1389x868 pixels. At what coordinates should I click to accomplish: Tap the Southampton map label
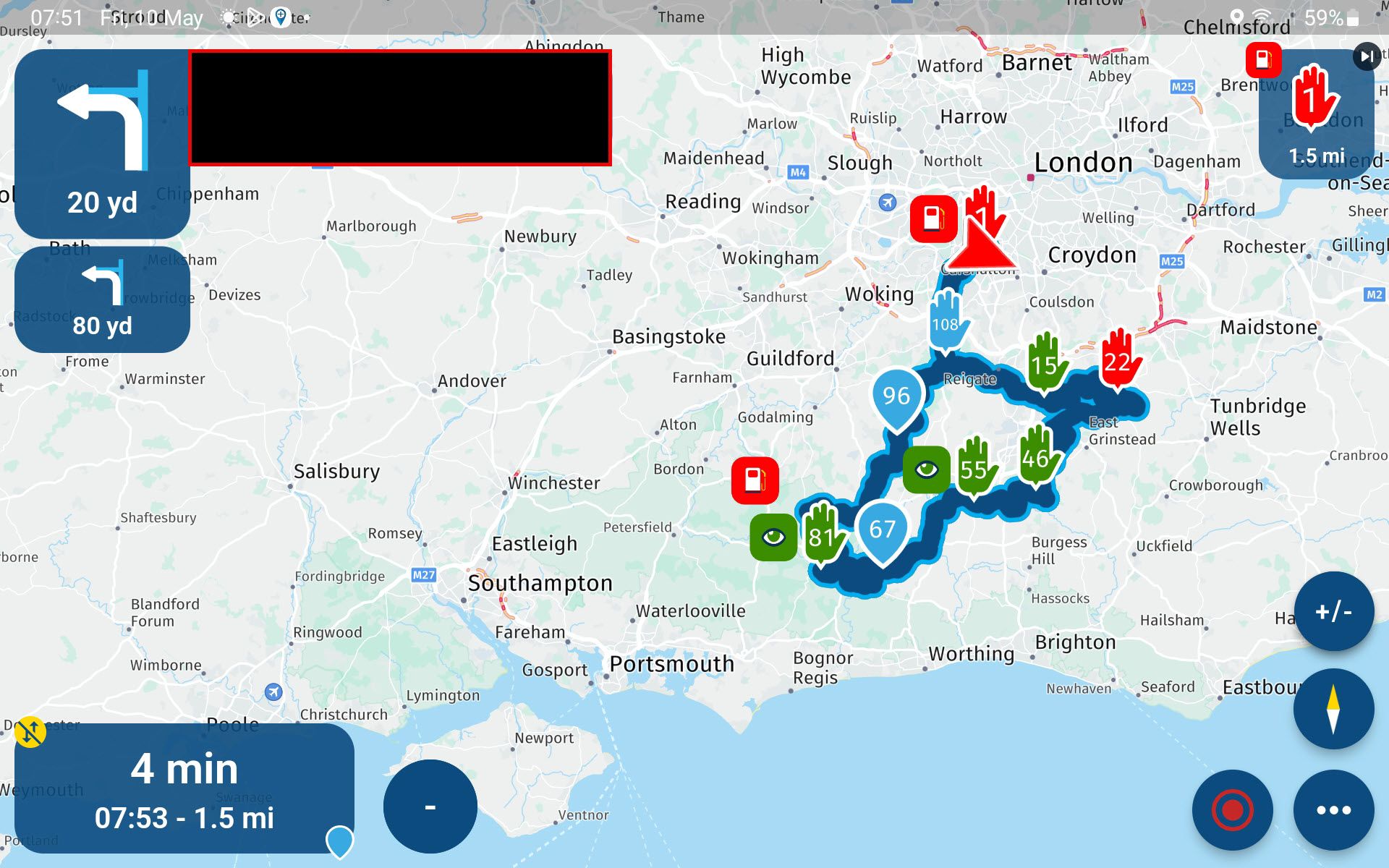tap(540, 583)
